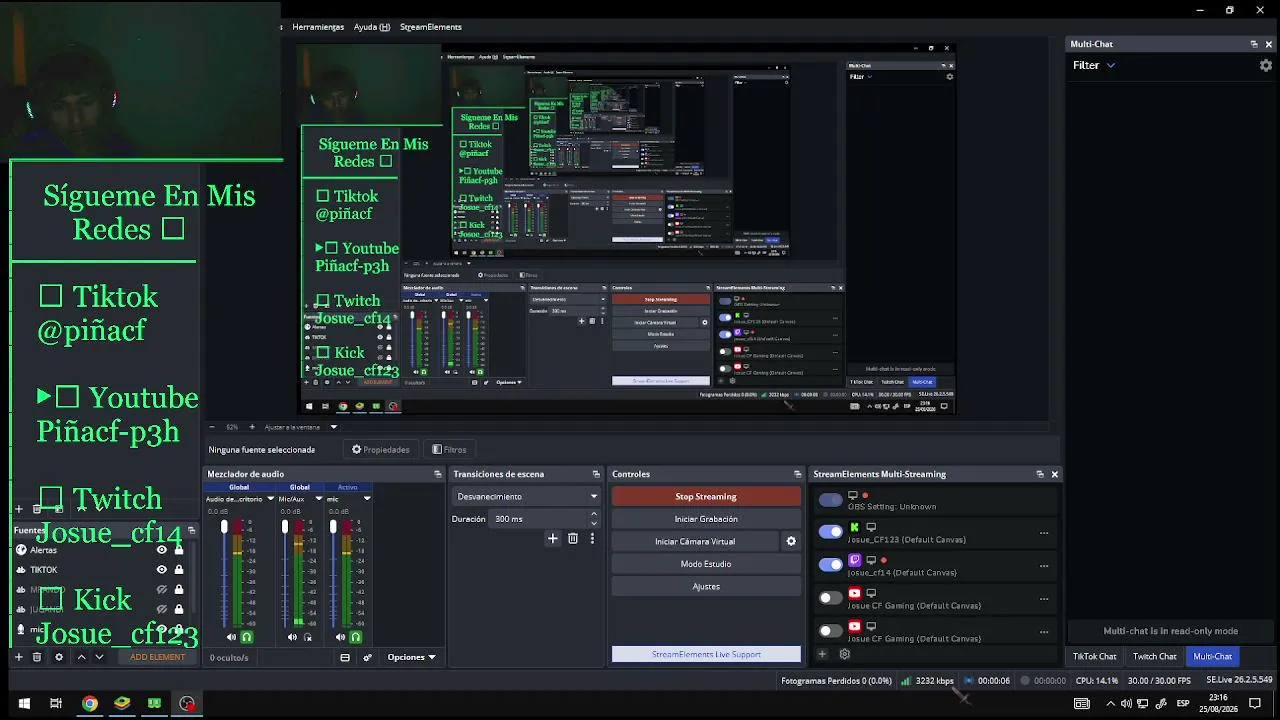Open the Herramientas menu

(318, 27)
